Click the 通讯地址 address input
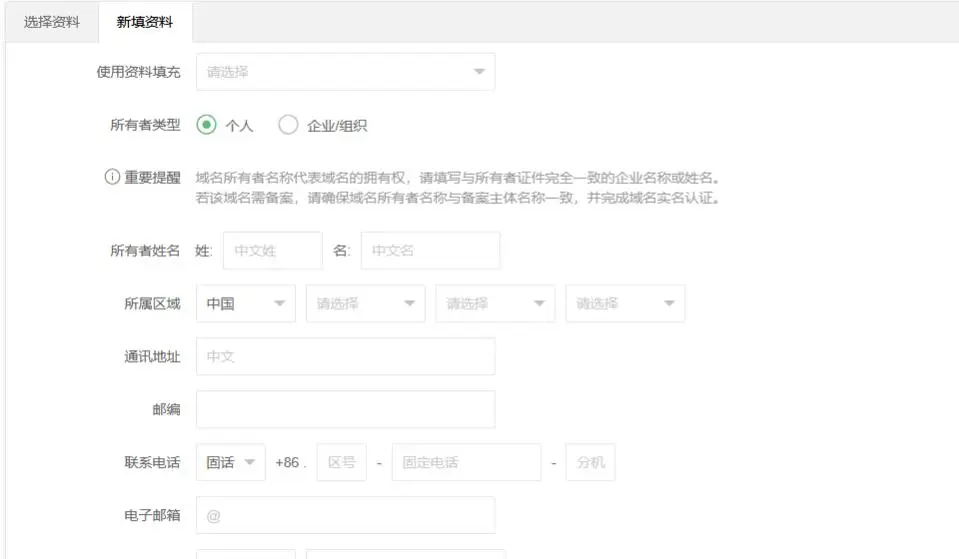The image size is (959, 559). [x=346, y=356]
